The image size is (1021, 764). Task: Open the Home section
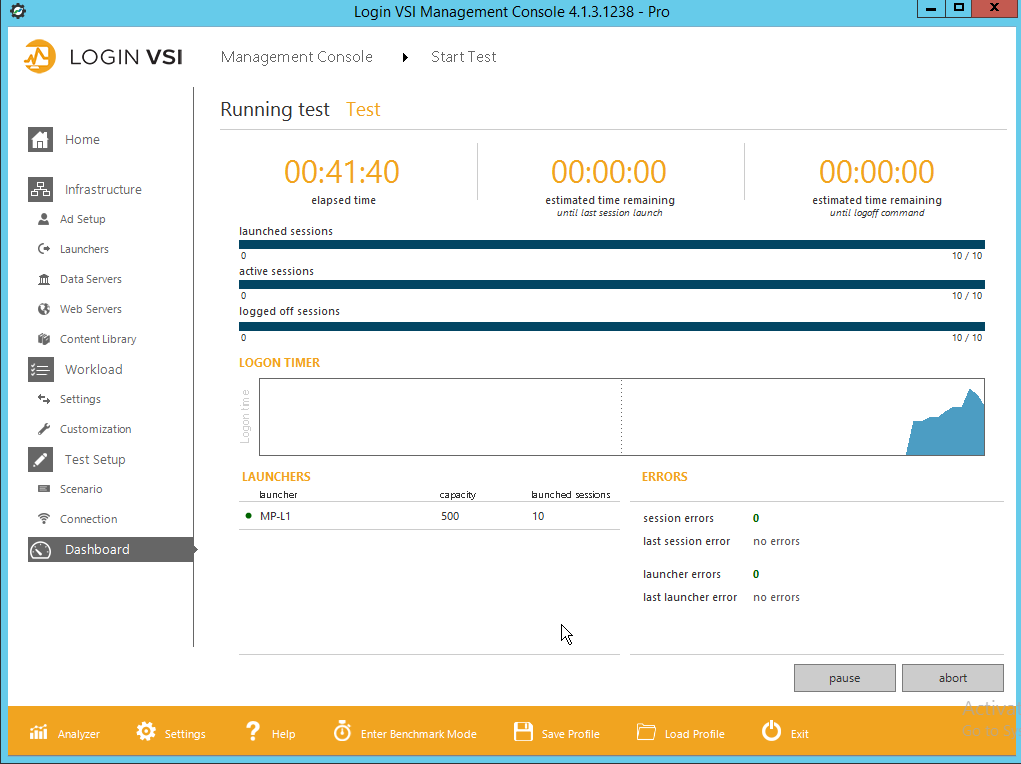point(82,139)
